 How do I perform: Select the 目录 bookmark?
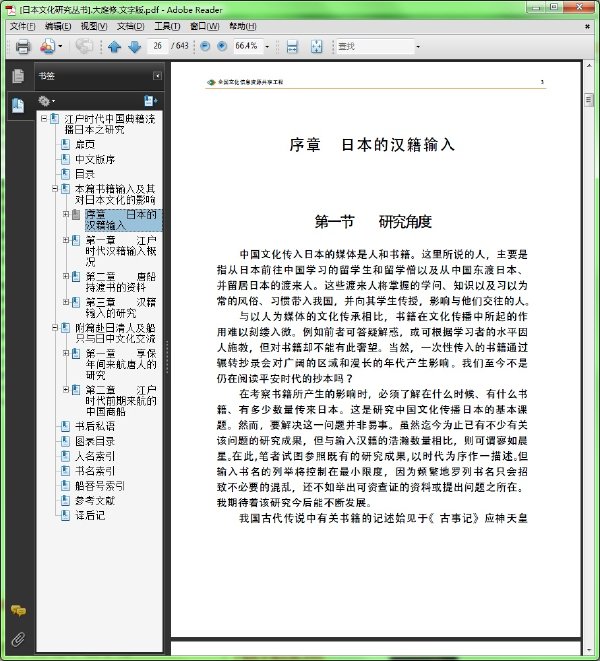tap(85, 174)
